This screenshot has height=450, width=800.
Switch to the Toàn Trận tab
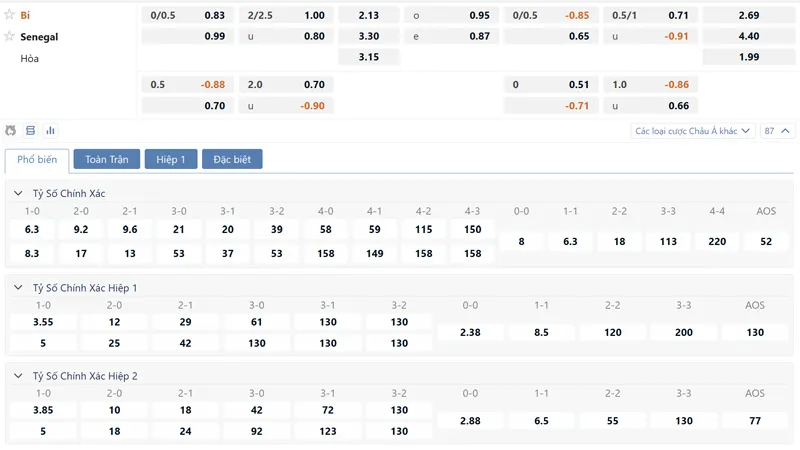point(107,159)
